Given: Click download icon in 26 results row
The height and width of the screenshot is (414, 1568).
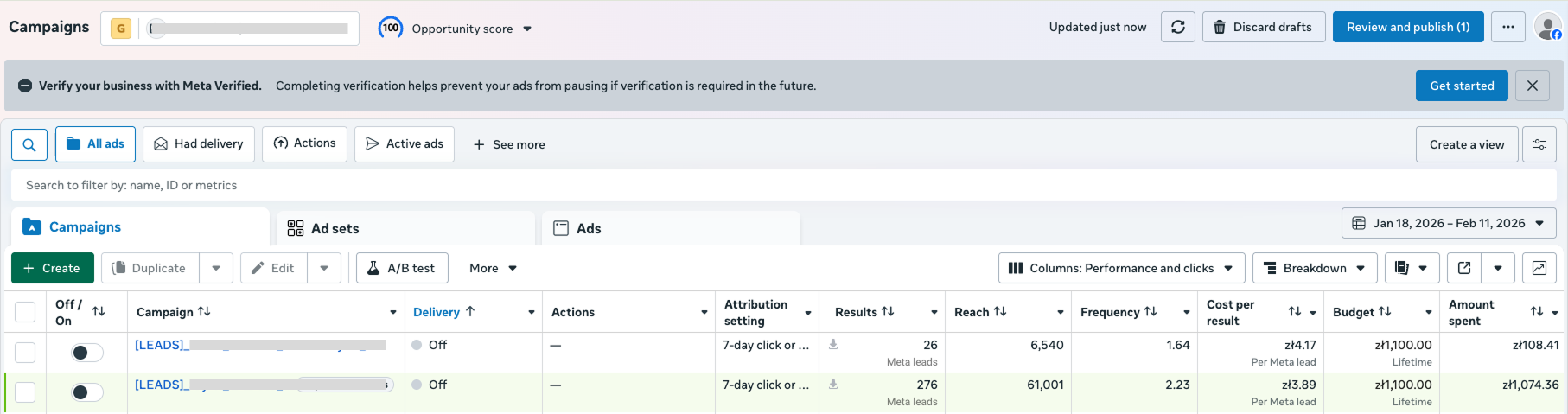Looking at the screenshot, I should point(833,344).
